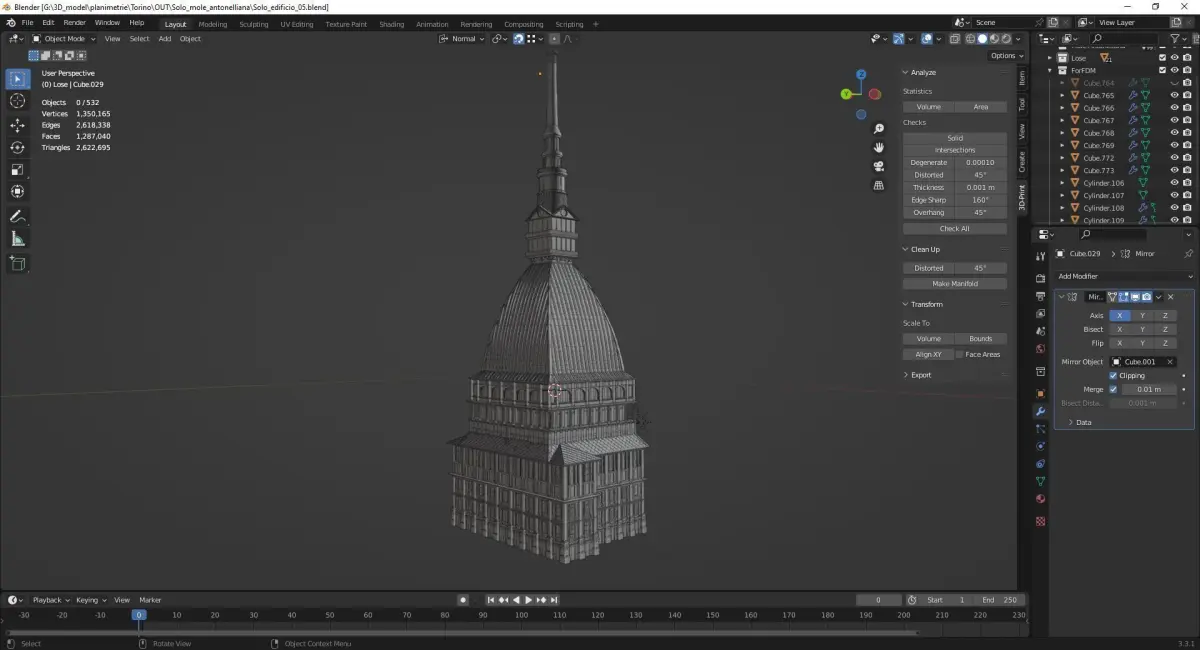Expand the Data section in Mirror modifier
The image size is (1200, 650).
[x=1070, y=422]
